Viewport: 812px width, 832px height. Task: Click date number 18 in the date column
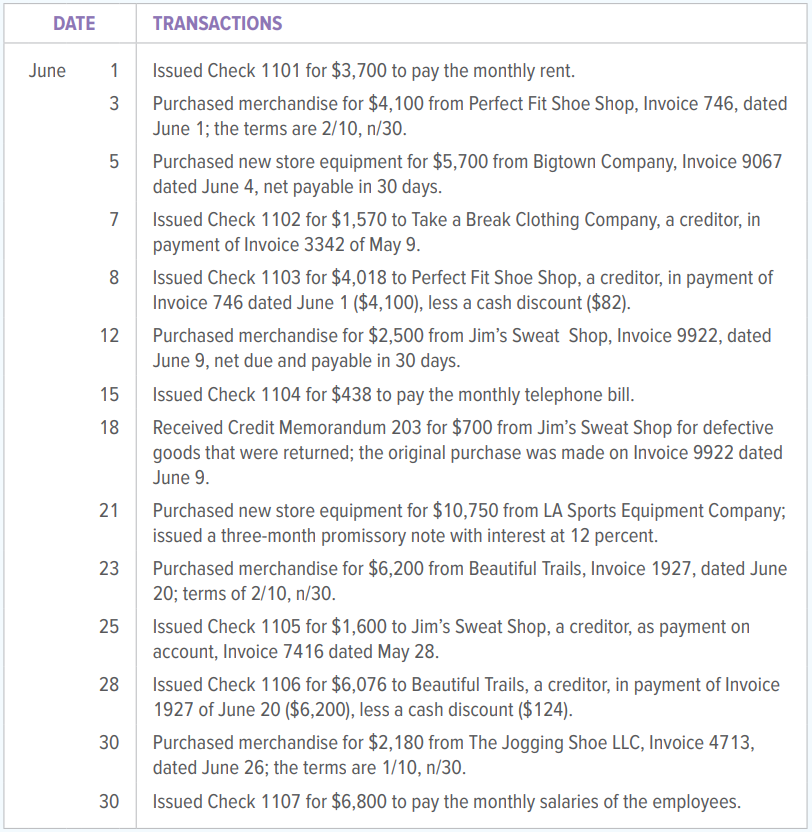[109, 428]
